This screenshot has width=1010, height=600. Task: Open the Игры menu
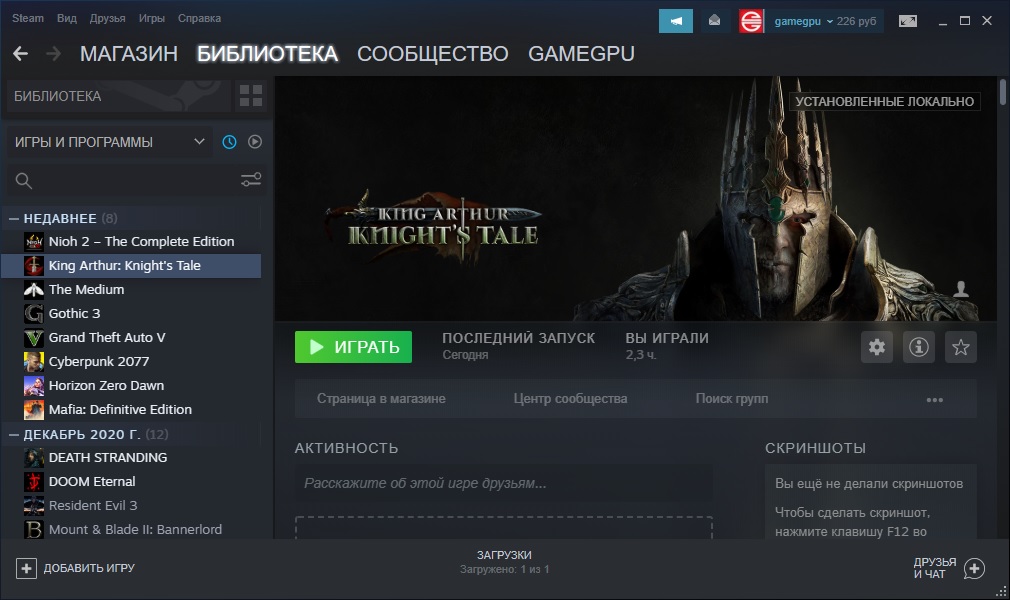(x=151, y=18)
